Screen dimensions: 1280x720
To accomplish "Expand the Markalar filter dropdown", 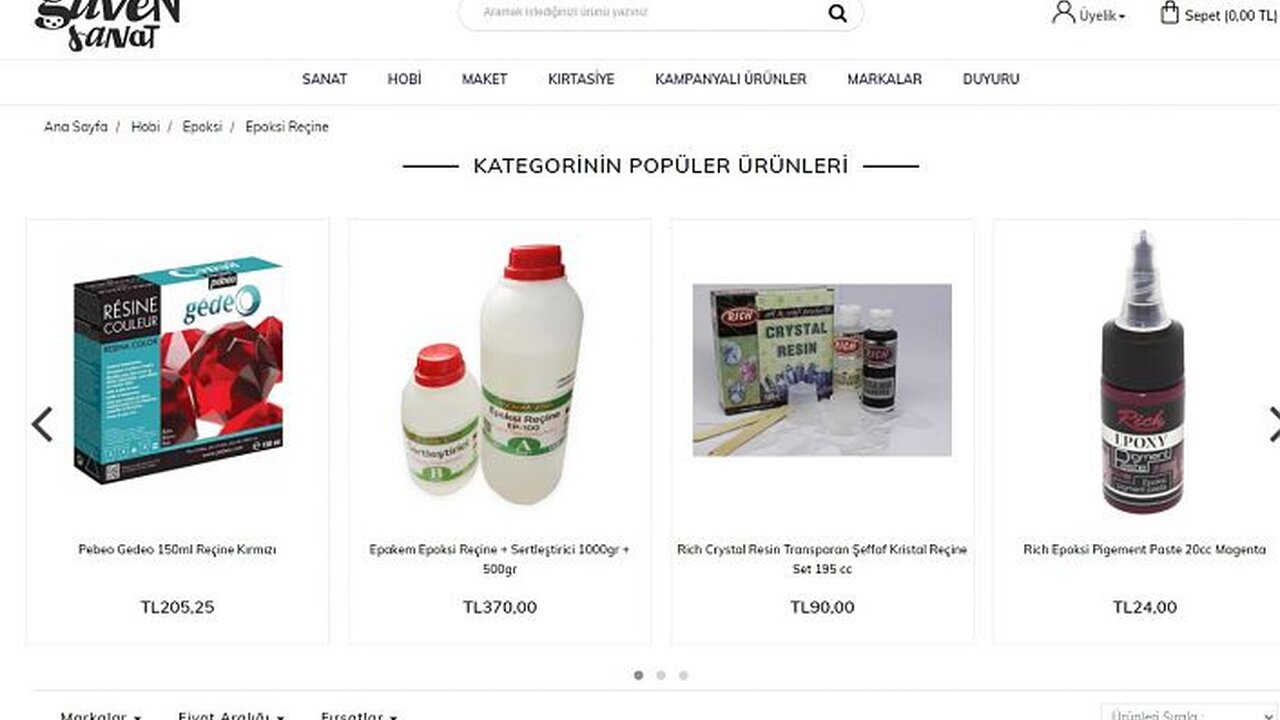I will [100, 715].
